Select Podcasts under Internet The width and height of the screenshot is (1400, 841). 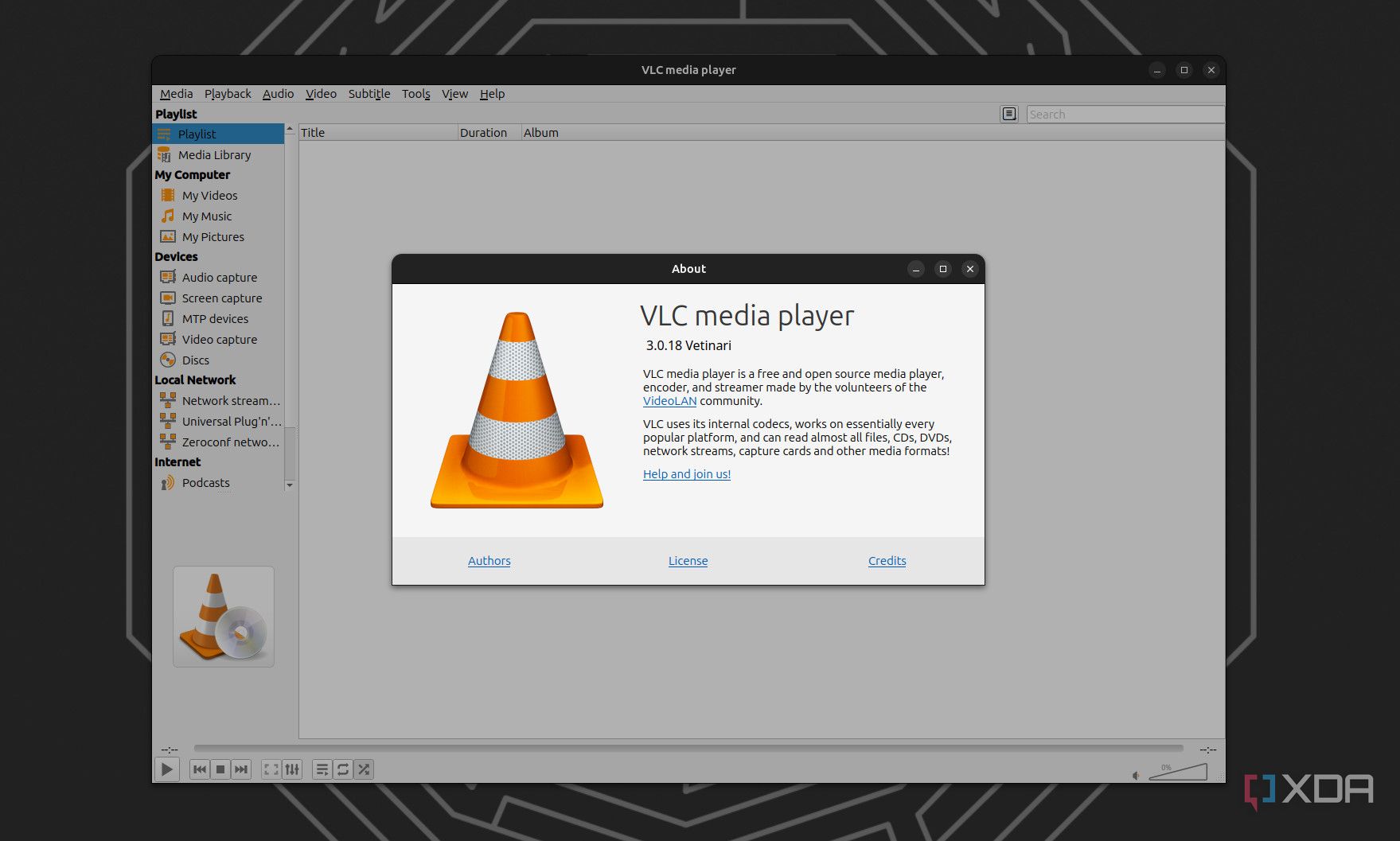click(205, 482)
